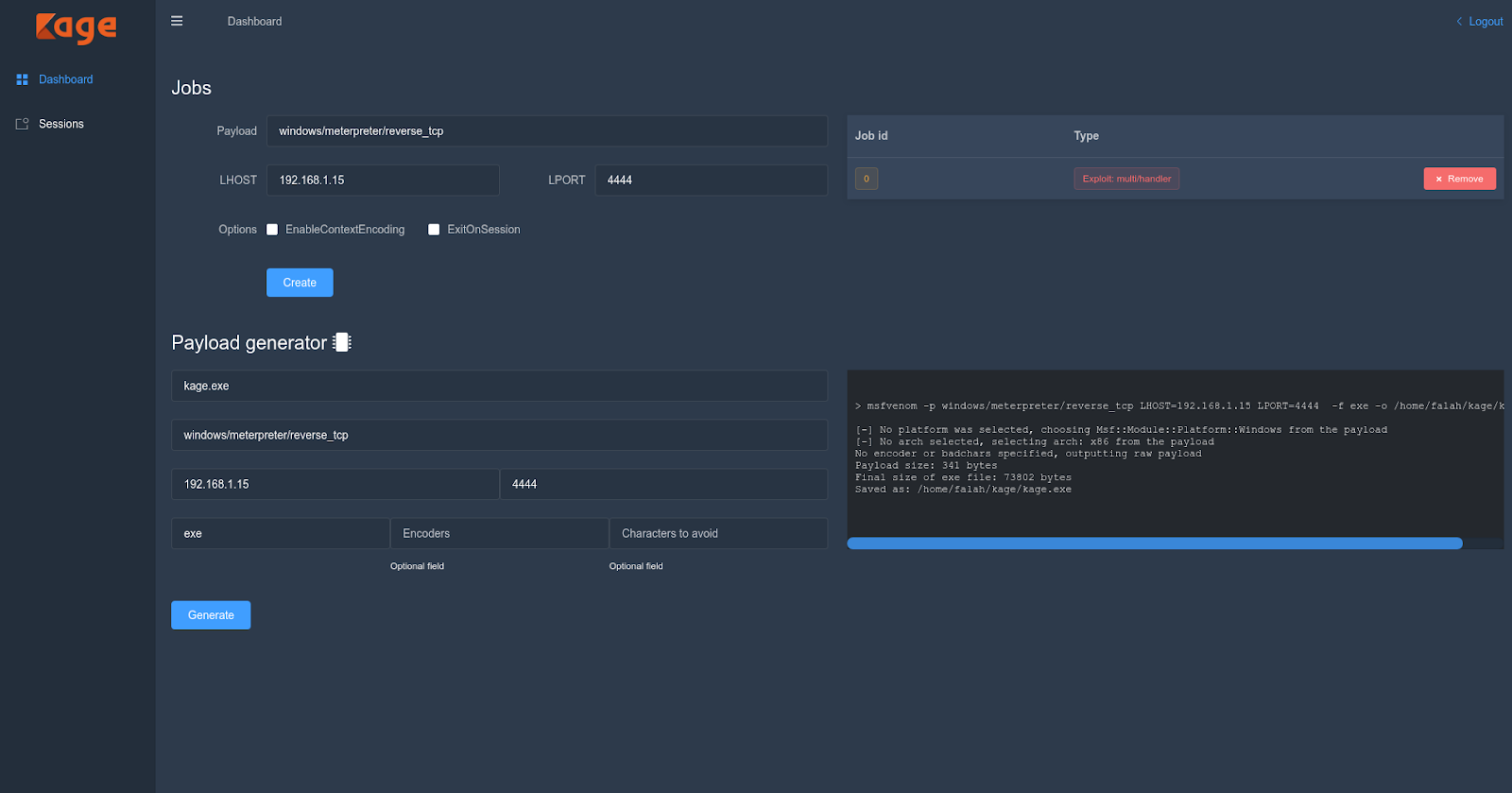The height and width of the screenshot is (793, 1512).
Task: Open Dashboard from the sidebar
Action: [x=66, y=79]
